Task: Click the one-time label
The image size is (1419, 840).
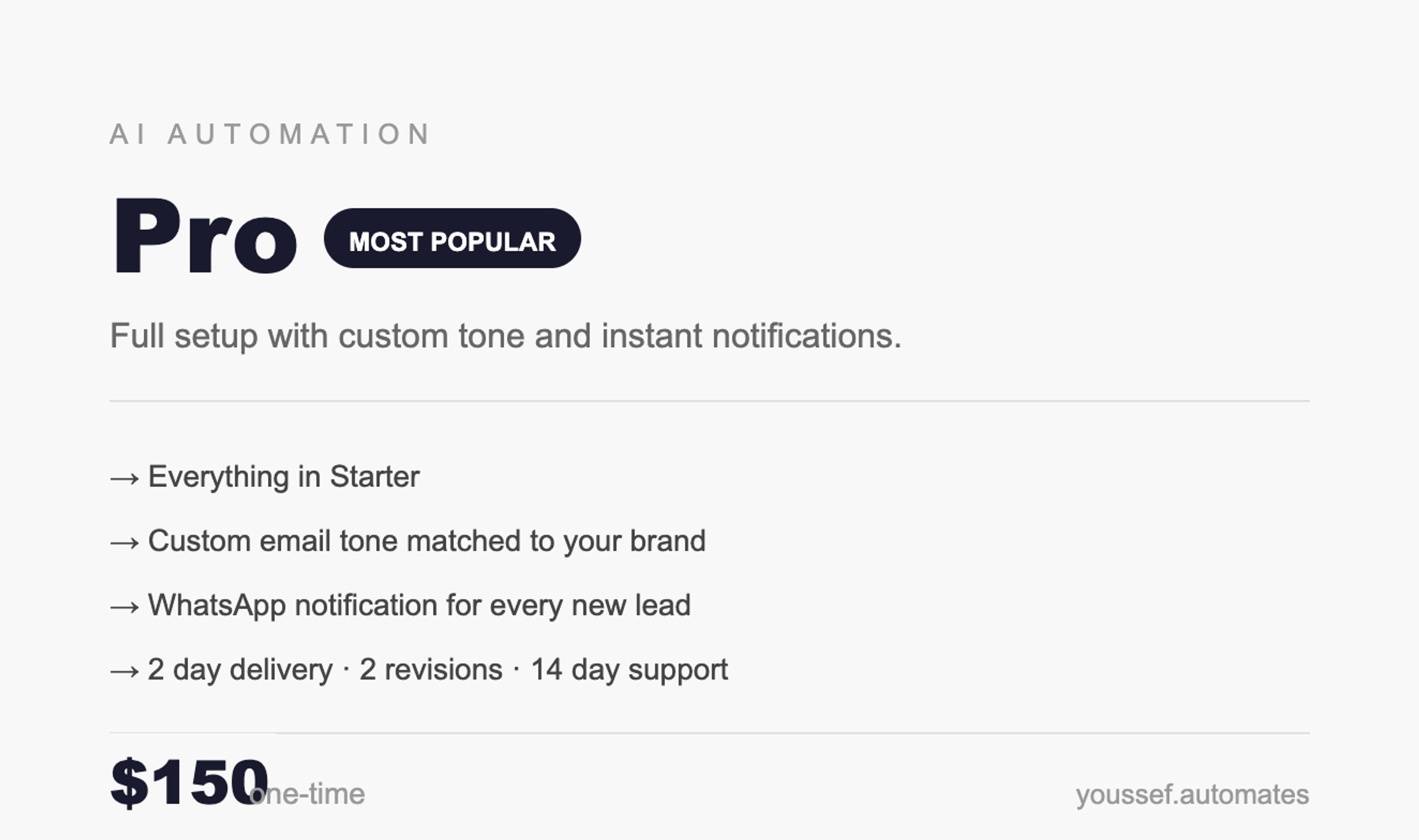Action: 307,794
